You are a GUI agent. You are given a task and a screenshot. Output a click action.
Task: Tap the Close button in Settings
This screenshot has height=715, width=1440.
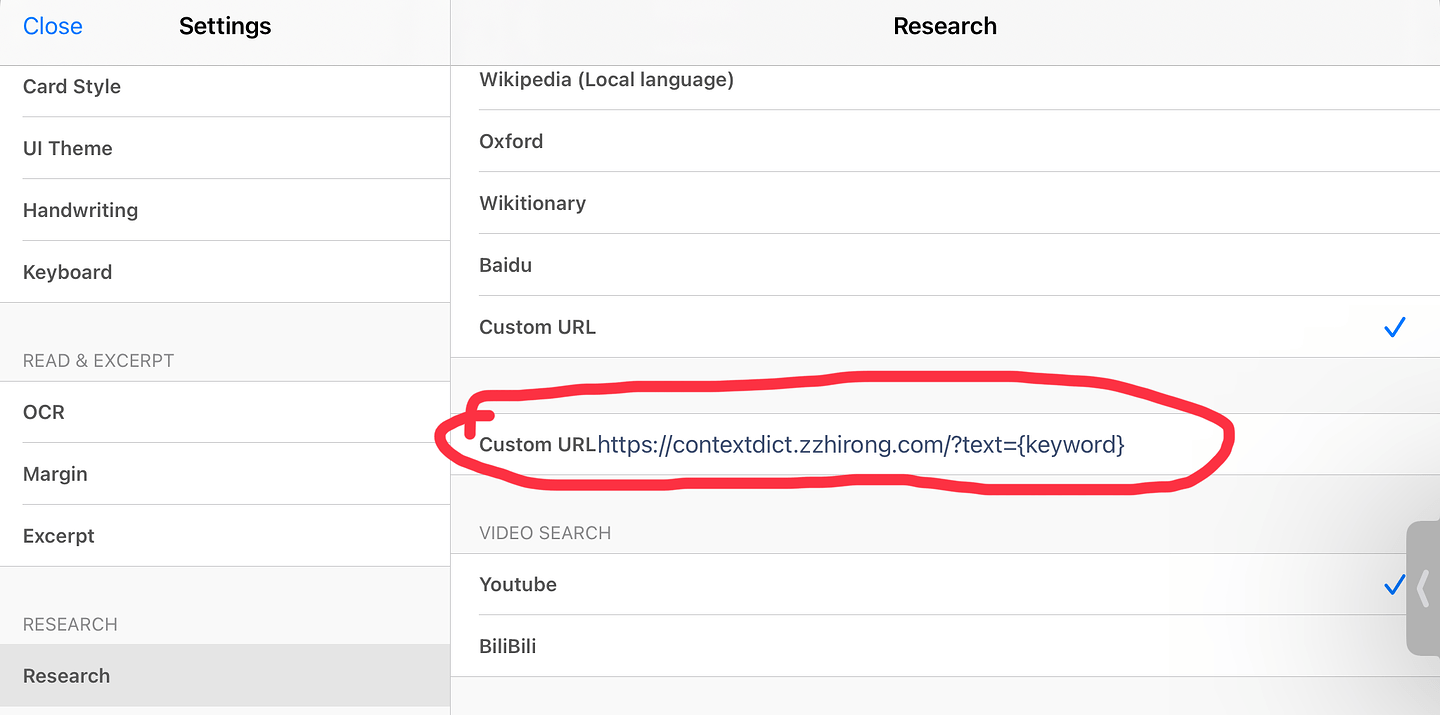pos(53,26)
